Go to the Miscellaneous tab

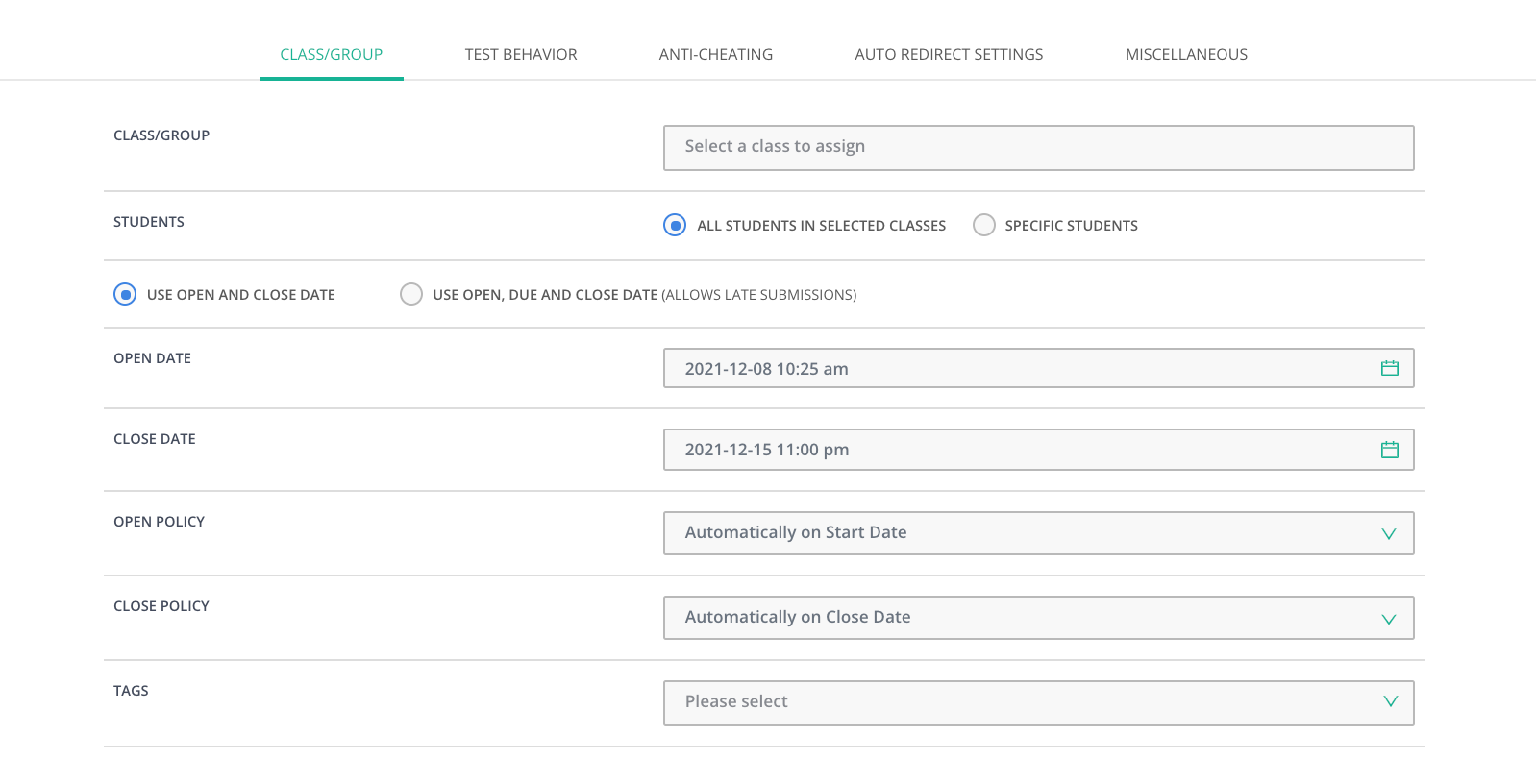pyautogui.click(x=1186, y=54)
